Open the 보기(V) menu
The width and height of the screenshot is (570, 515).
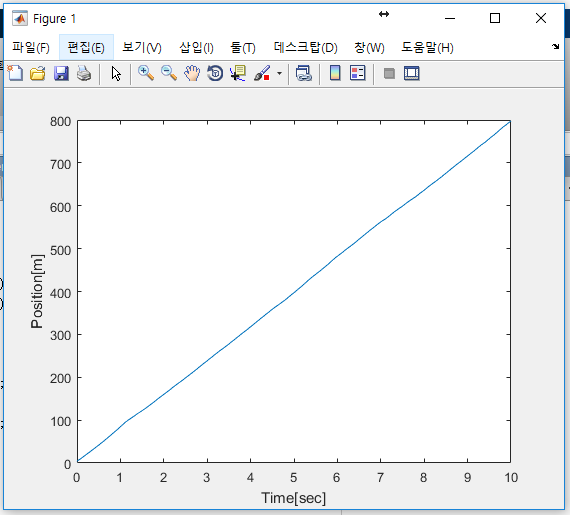point(142,48)
